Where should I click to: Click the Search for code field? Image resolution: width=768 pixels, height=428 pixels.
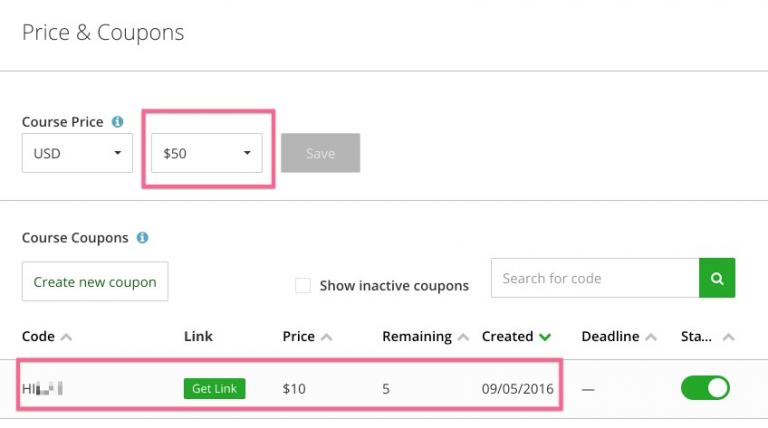click(595, 278)
